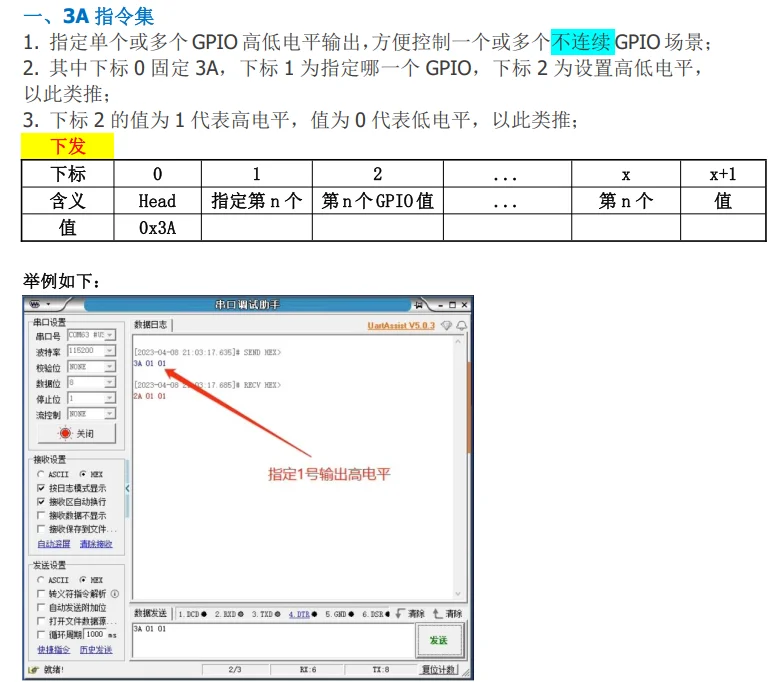
Task: Click the red received data 2A 01 01
Action: coord(150,396)
